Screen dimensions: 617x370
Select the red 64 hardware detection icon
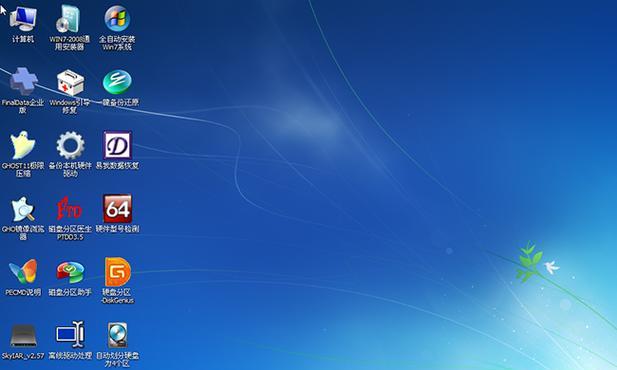point(117,209)
